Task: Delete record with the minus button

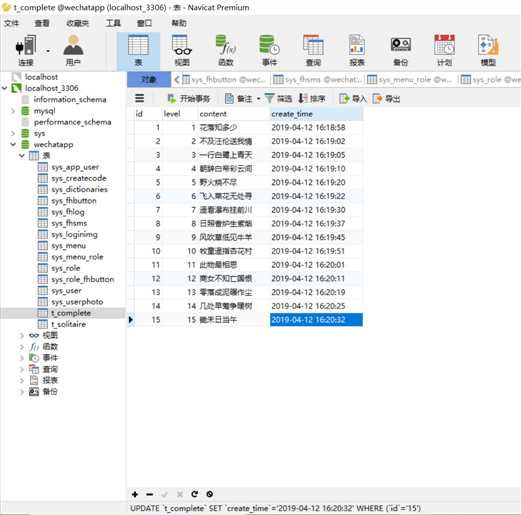Action: click(x=150, y=494)
